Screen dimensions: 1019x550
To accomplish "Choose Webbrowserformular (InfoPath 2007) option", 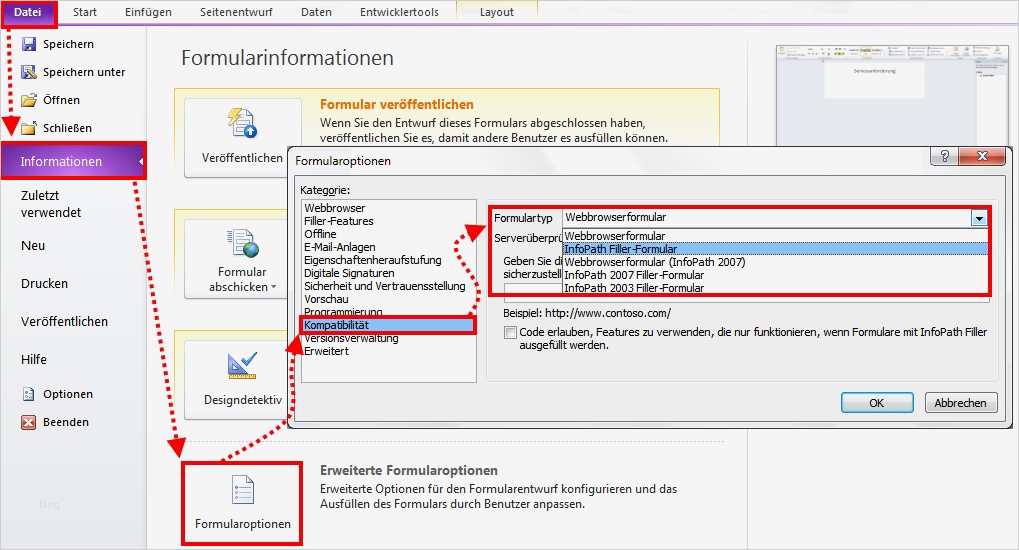I will (775, 262).
